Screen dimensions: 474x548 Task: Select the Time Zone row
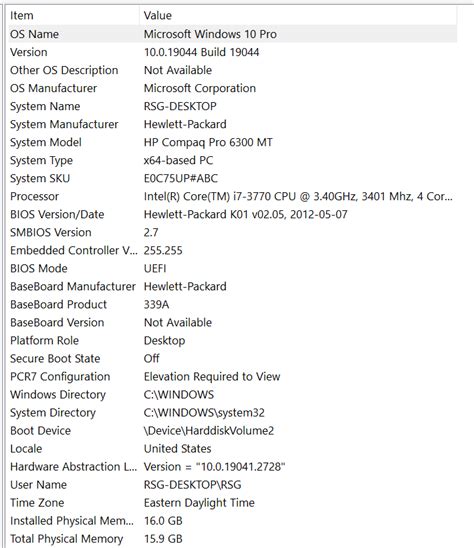point(232,503)
